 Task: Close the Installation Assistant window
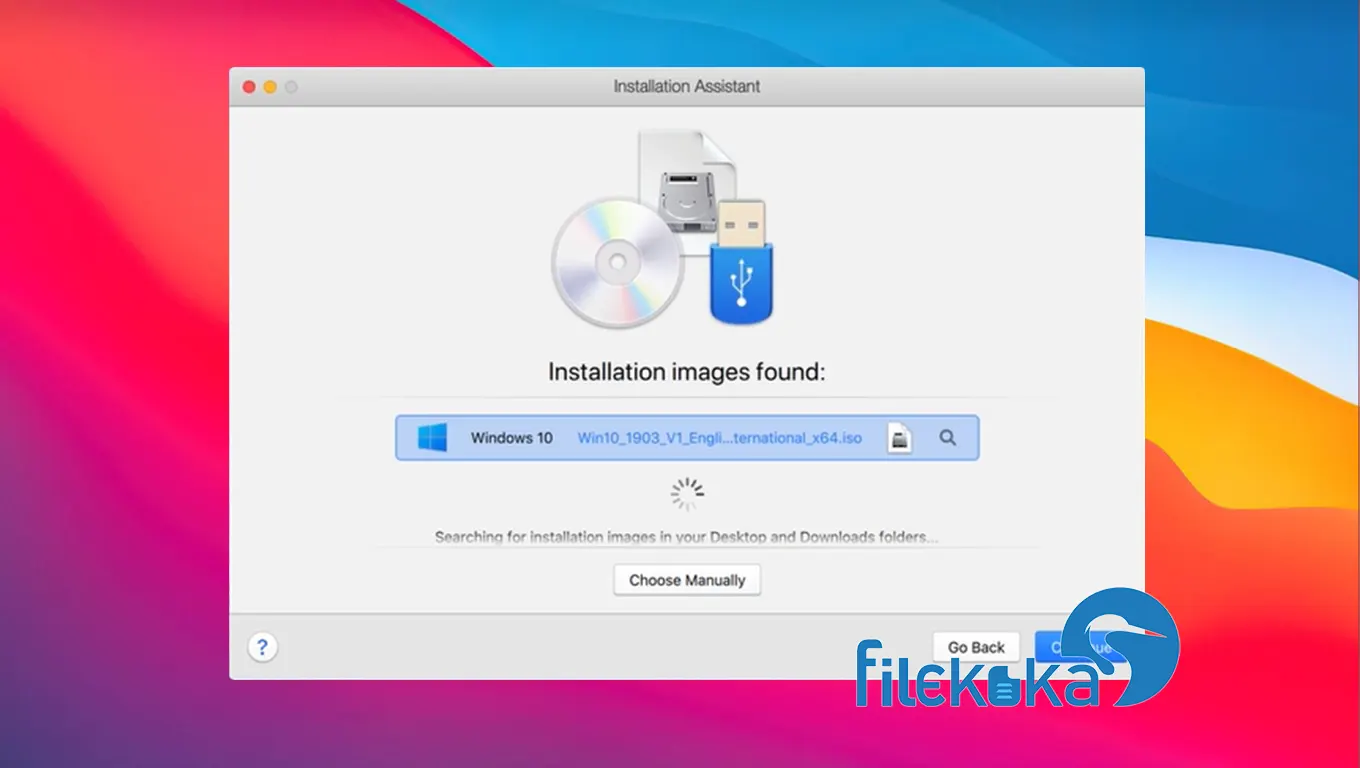click(249, 87)
